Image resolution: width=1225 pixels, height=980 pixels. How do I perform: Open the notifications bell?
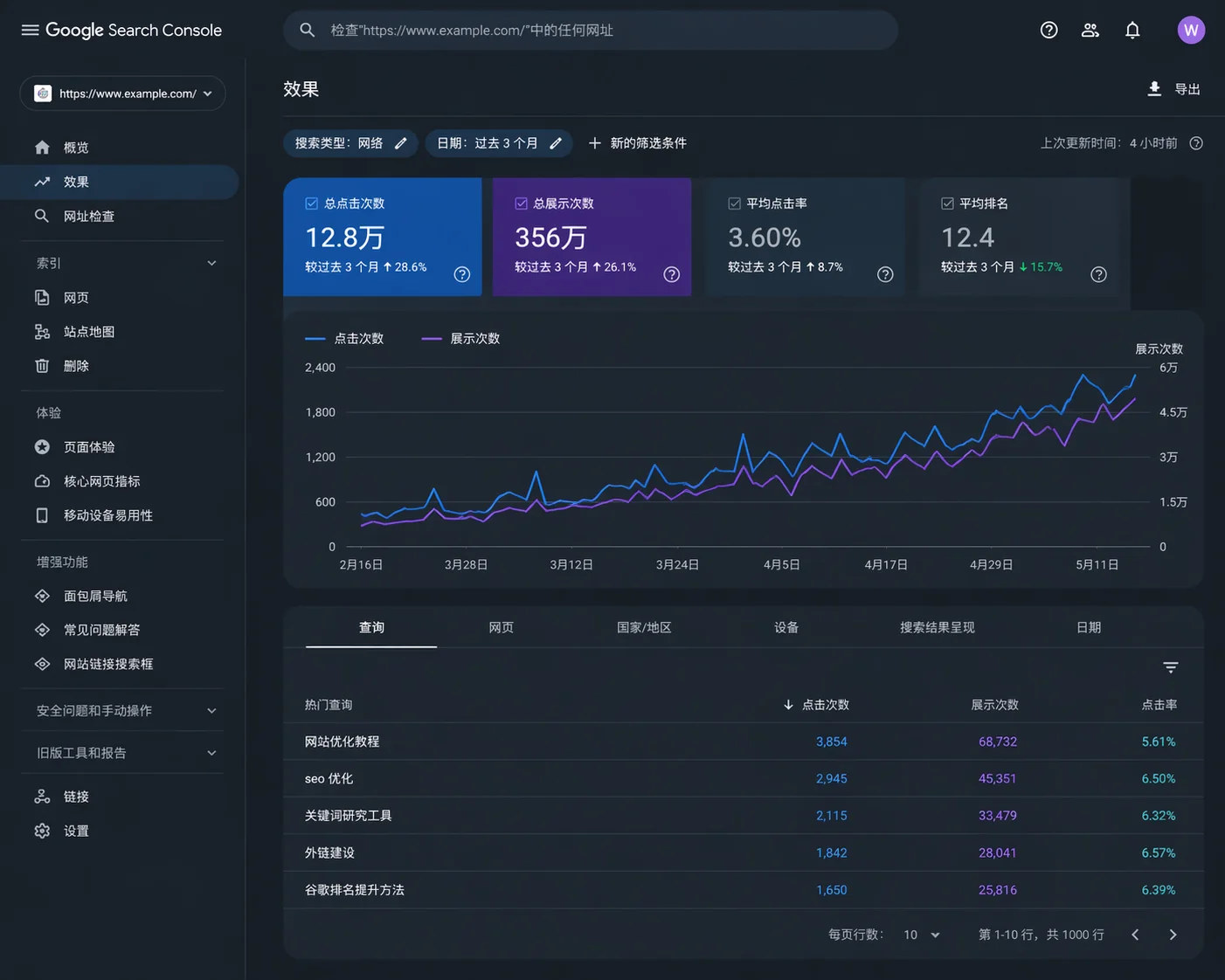click(x=1132, y=30)
